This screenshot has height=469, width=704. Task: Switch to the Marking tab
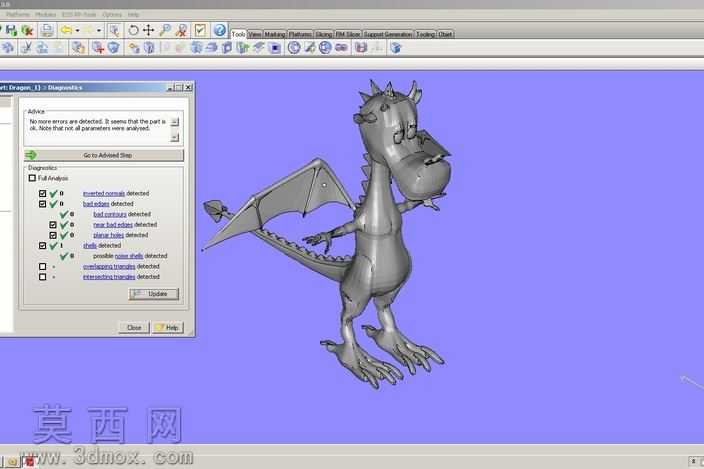tap(275, 34)
